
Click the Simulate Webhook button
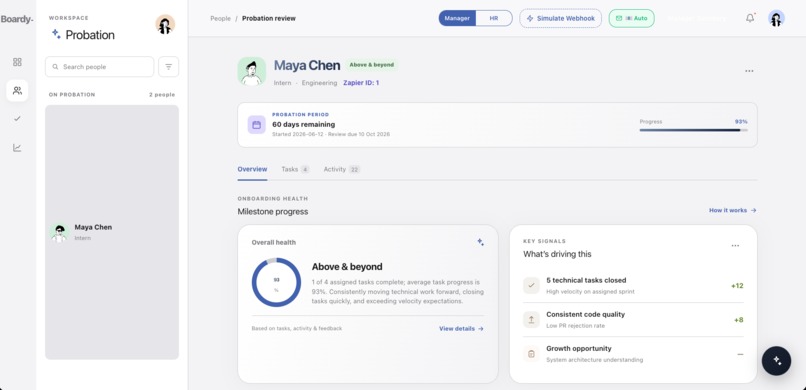(560, 18)
